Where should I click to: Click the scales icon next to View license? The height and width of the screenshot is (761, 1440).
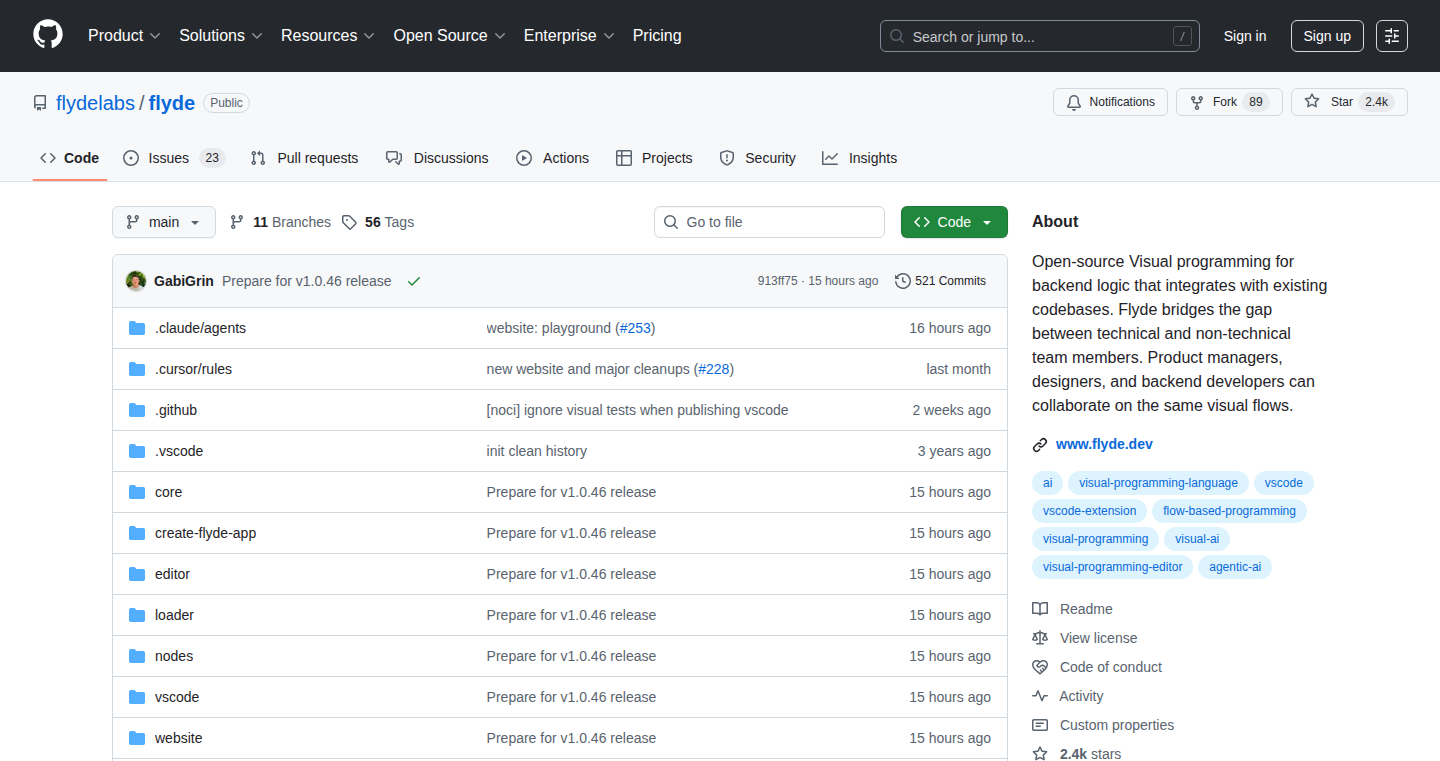[x=1040, y=638]
